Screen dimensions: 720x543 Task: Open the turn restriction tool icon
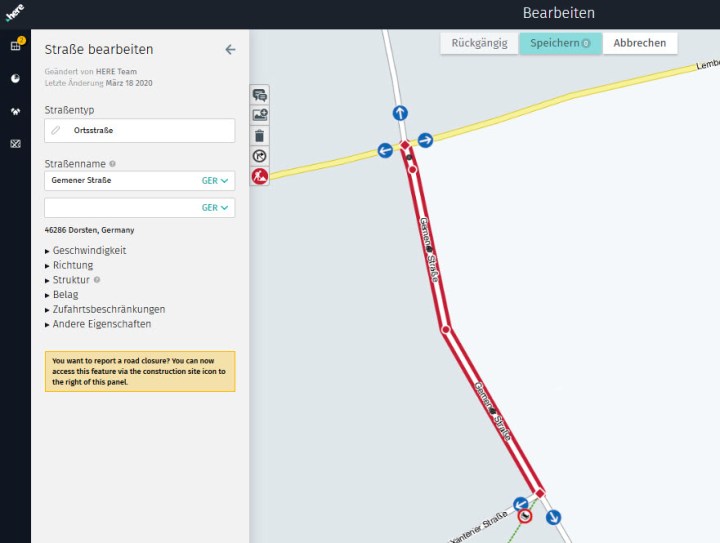tap(260, 156)
